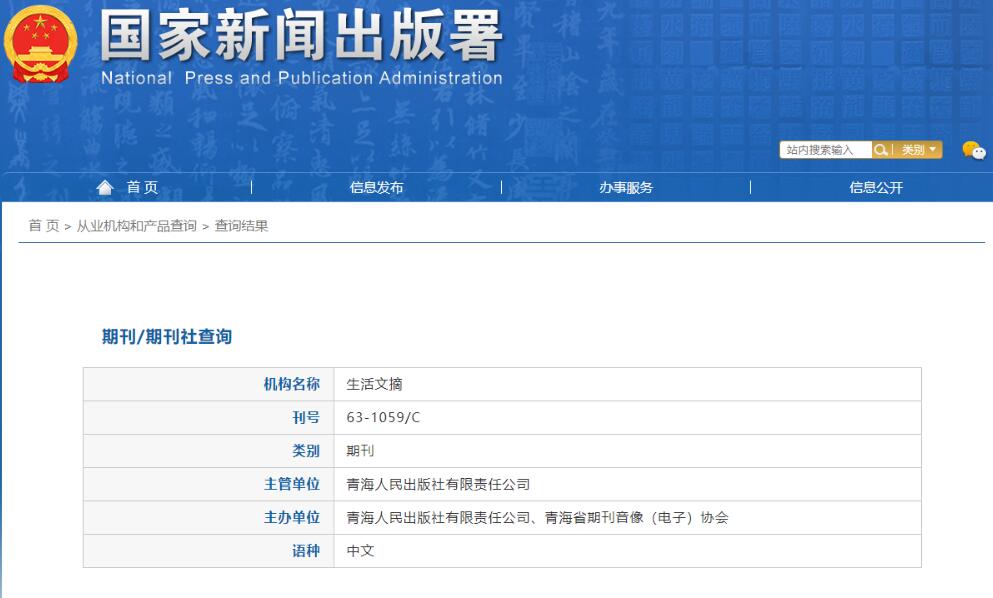Click the 生活文摘 name cell
This screenshot has width=993, height=598.
click(374, 384)
